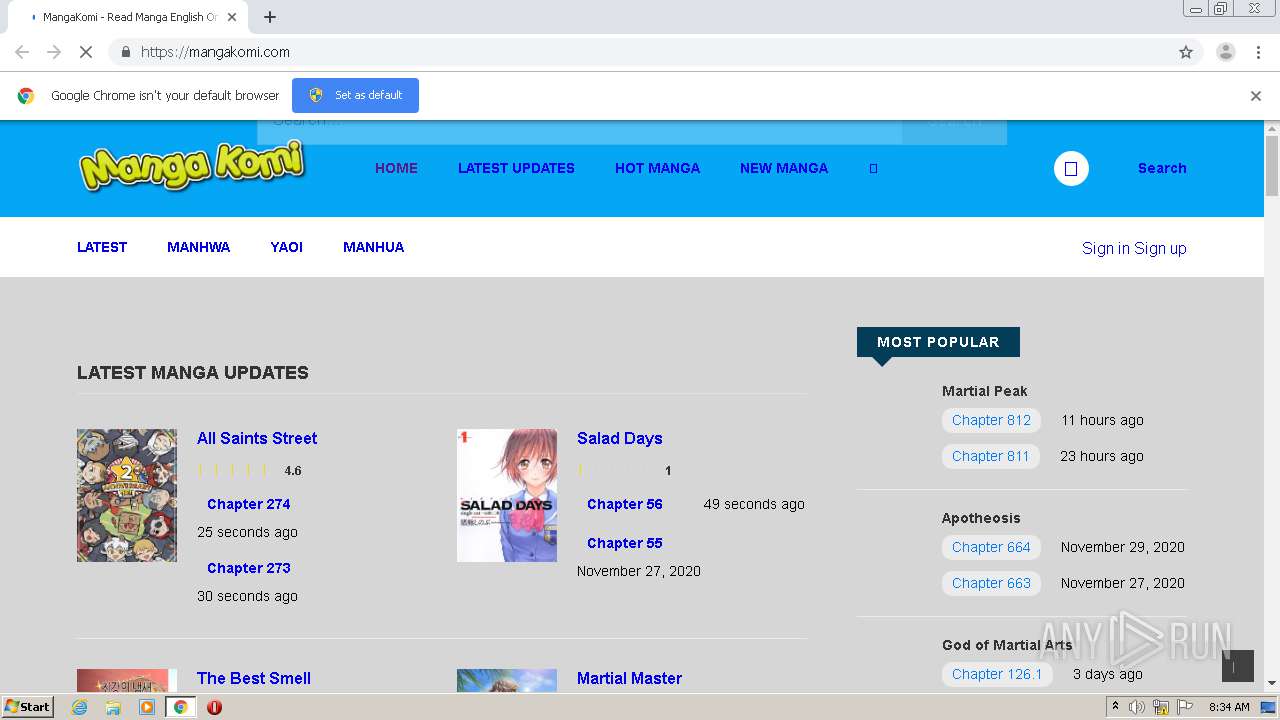Image resolution: width=1280 pixels, height=720 pixels.
Task: Click the browser address bar URL
Action: click(x=215, y=52)
